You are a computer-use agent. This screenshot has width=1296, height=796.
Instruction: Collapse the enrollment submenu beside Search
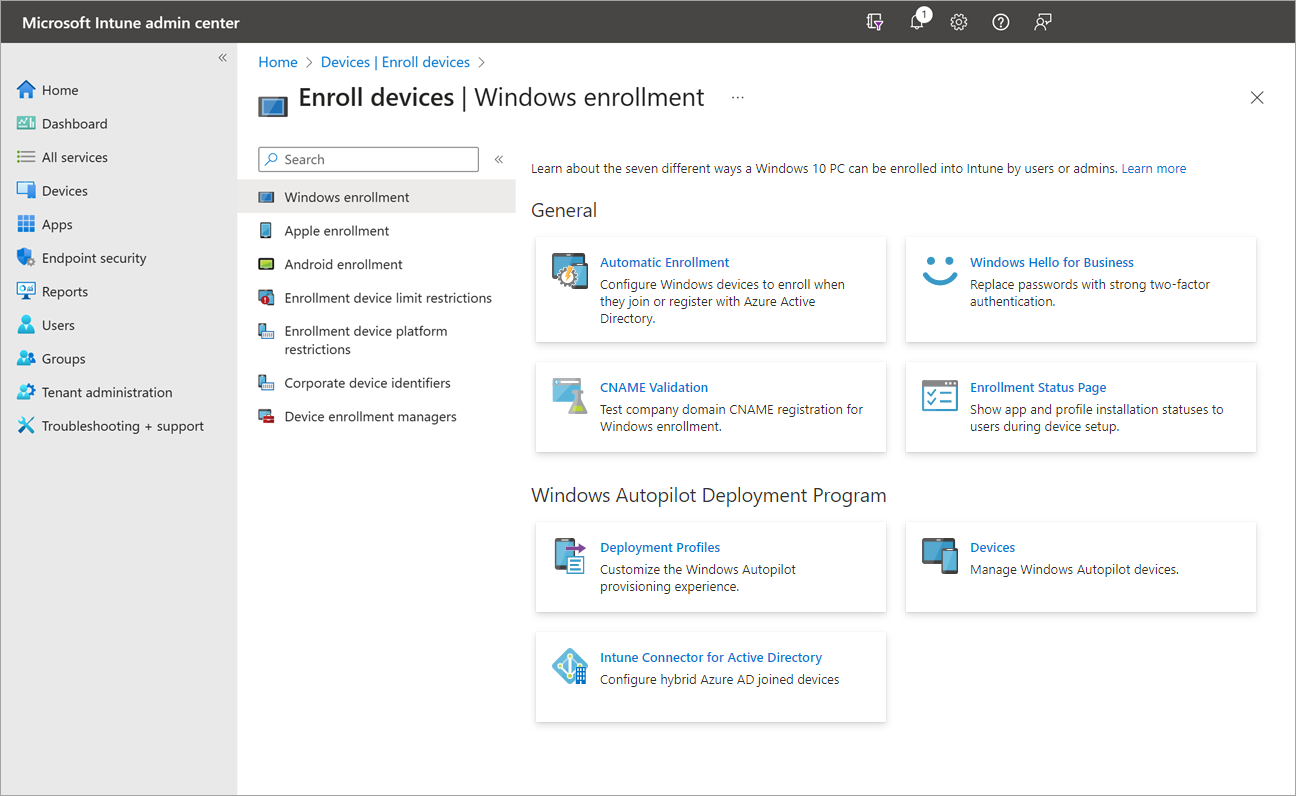[x=499, y=159]
